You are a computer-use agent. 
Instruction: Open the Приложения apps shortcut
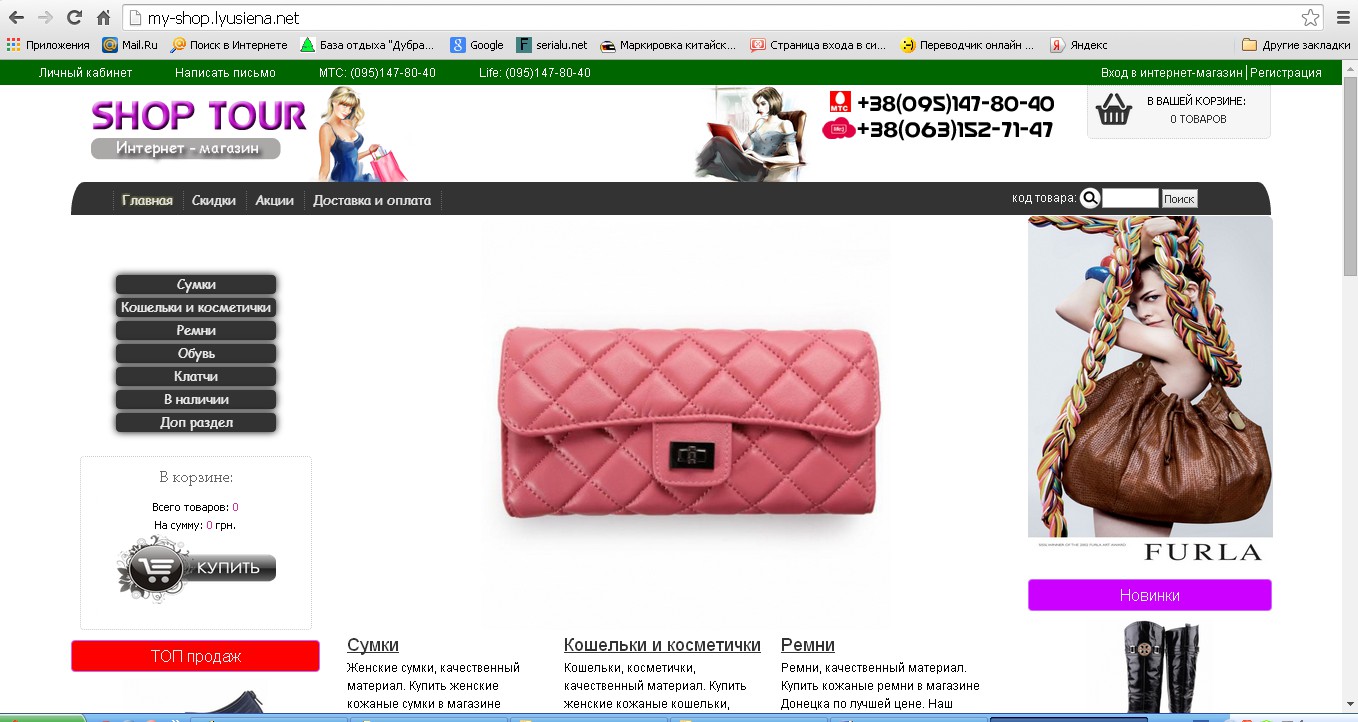click(x=48, y=45)
